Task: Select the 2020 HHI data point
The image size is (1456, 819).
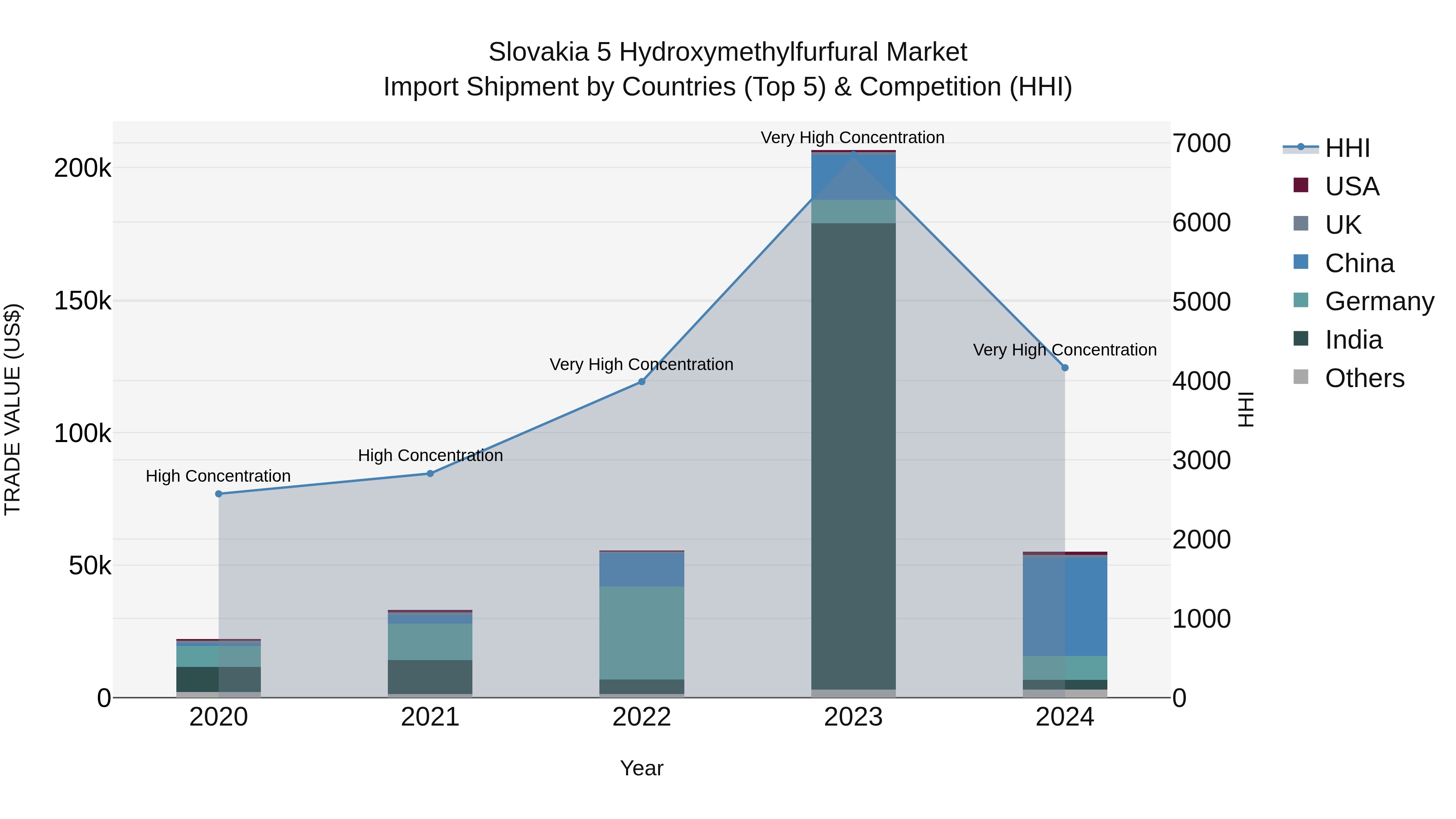Action: (x=219, y=494)
